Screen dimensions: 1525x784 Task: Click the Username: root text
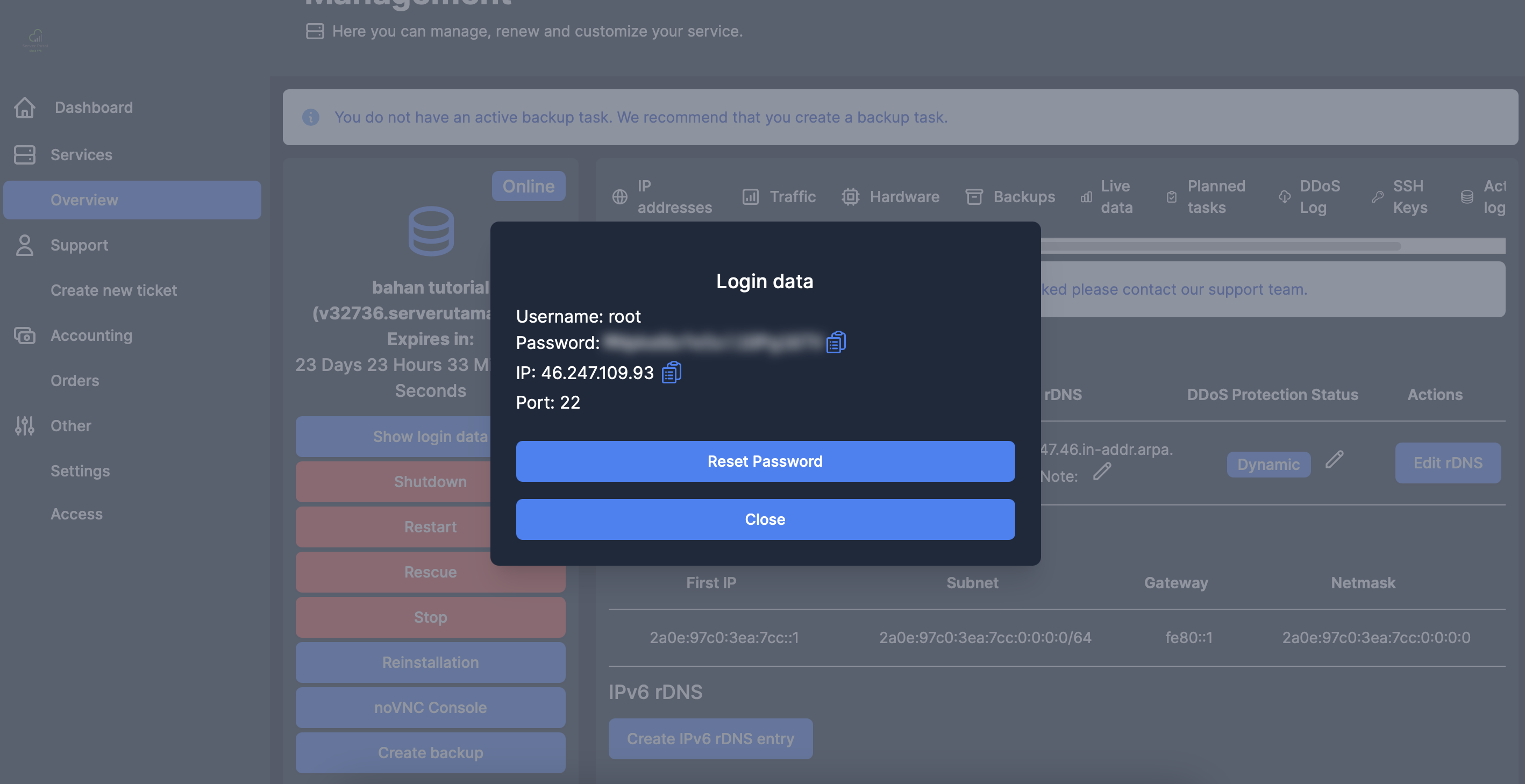coord(578,317)
